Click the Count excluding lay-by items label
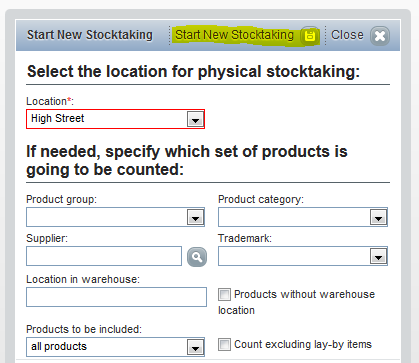This screenshot has width=419, height=363. [303, 344]
